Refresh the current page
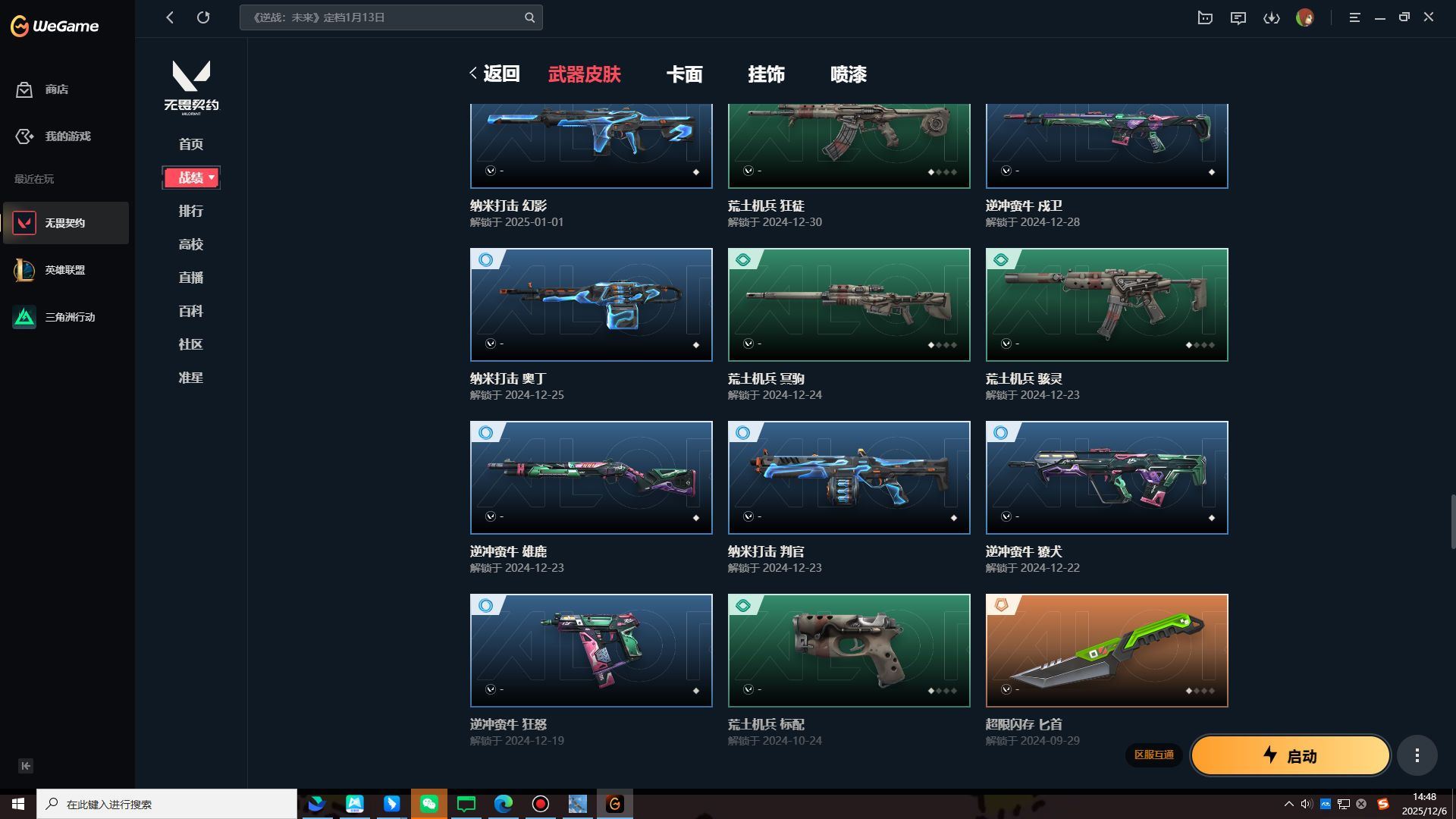Screen dimensions: 1456x819 coord(203,17)
